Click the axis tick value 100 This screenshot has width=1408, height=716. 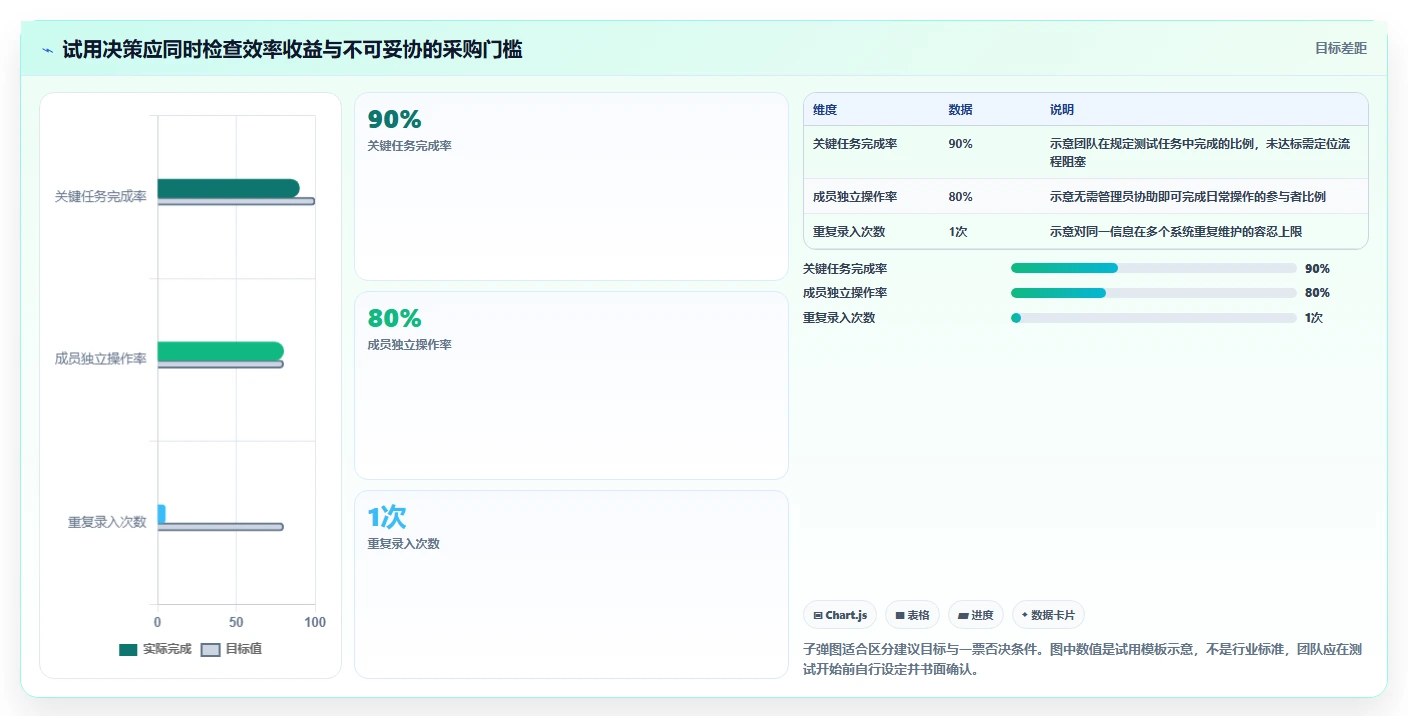315,622
